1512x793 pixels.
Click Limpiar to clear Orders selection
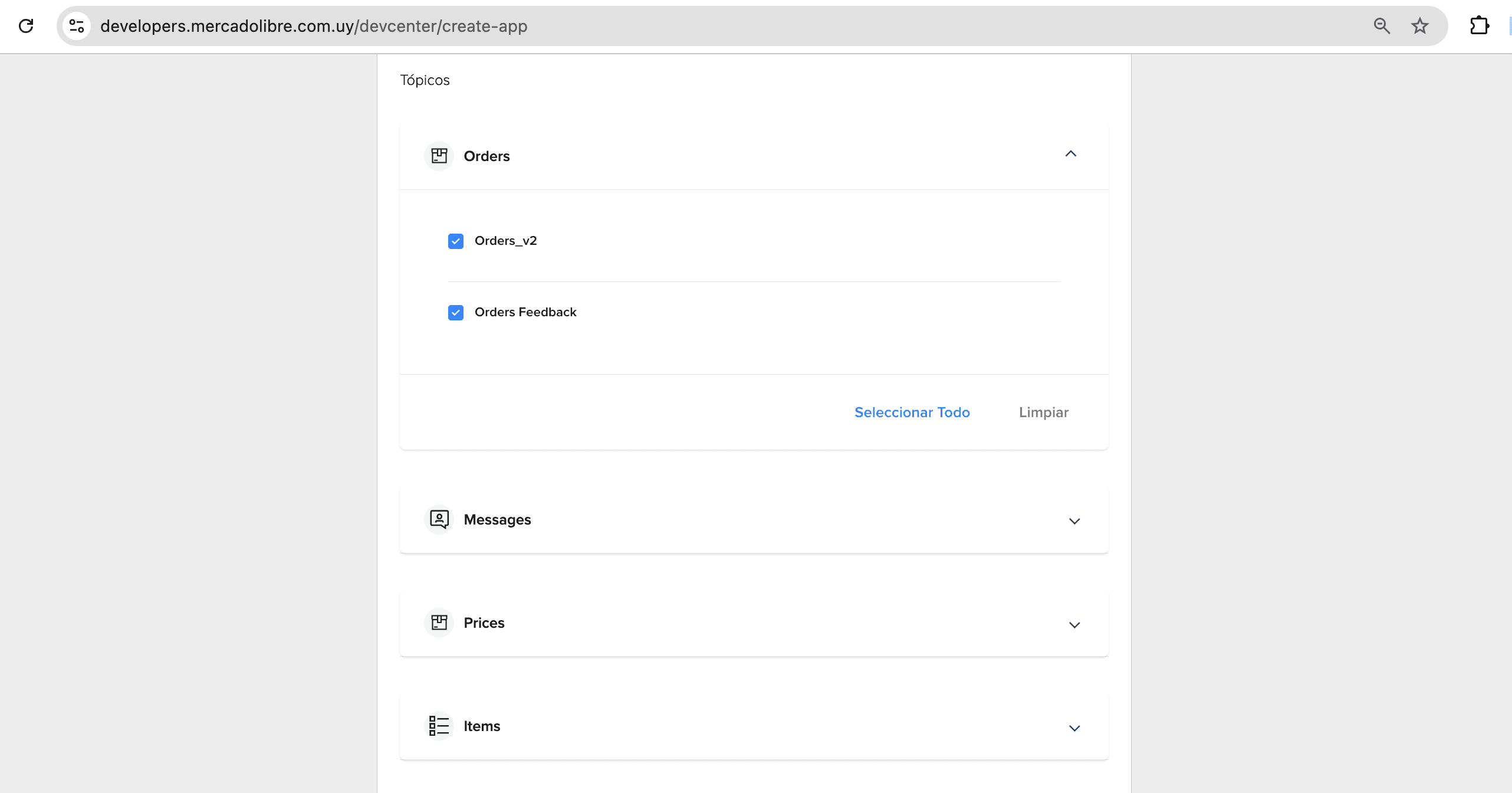(x=1043, y=412)
